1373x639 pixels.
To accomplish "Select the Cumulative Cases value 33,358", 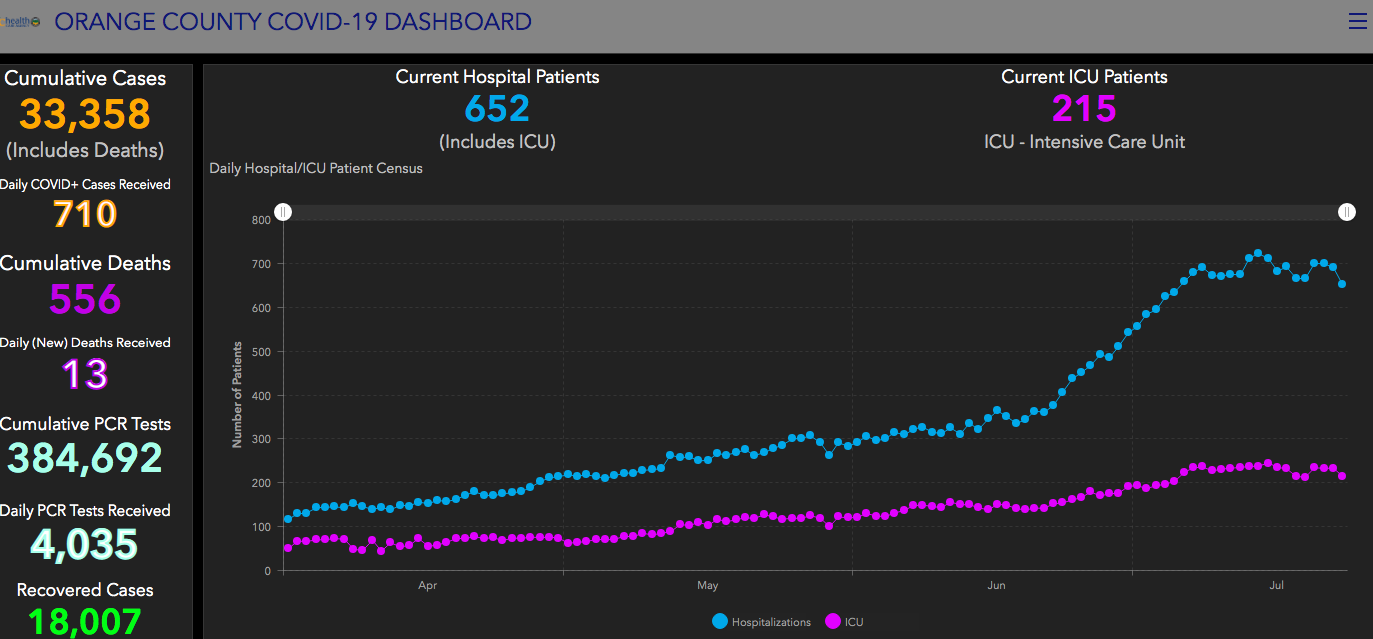I will coord(85,114).
